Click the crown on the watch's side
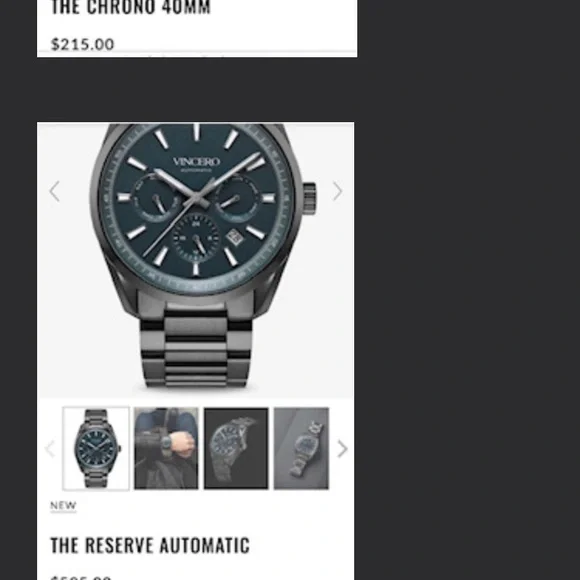 pos(310,198)
